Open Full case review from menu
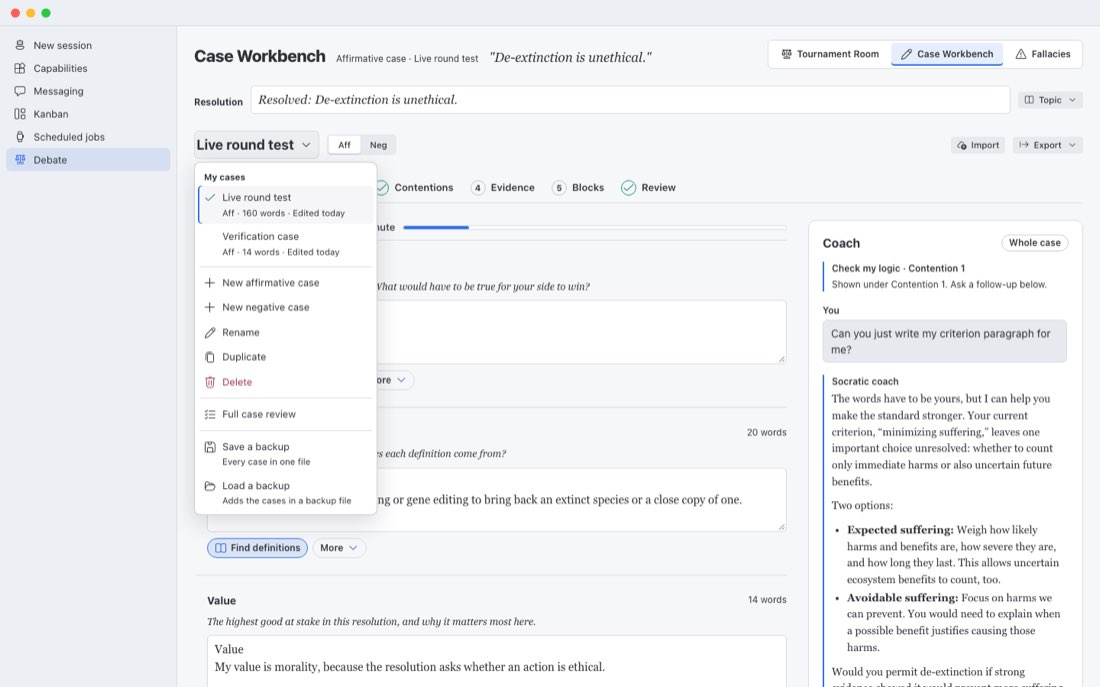This screenshot has height=687, width=1100. pyautogui.click(x=286, y=415)
